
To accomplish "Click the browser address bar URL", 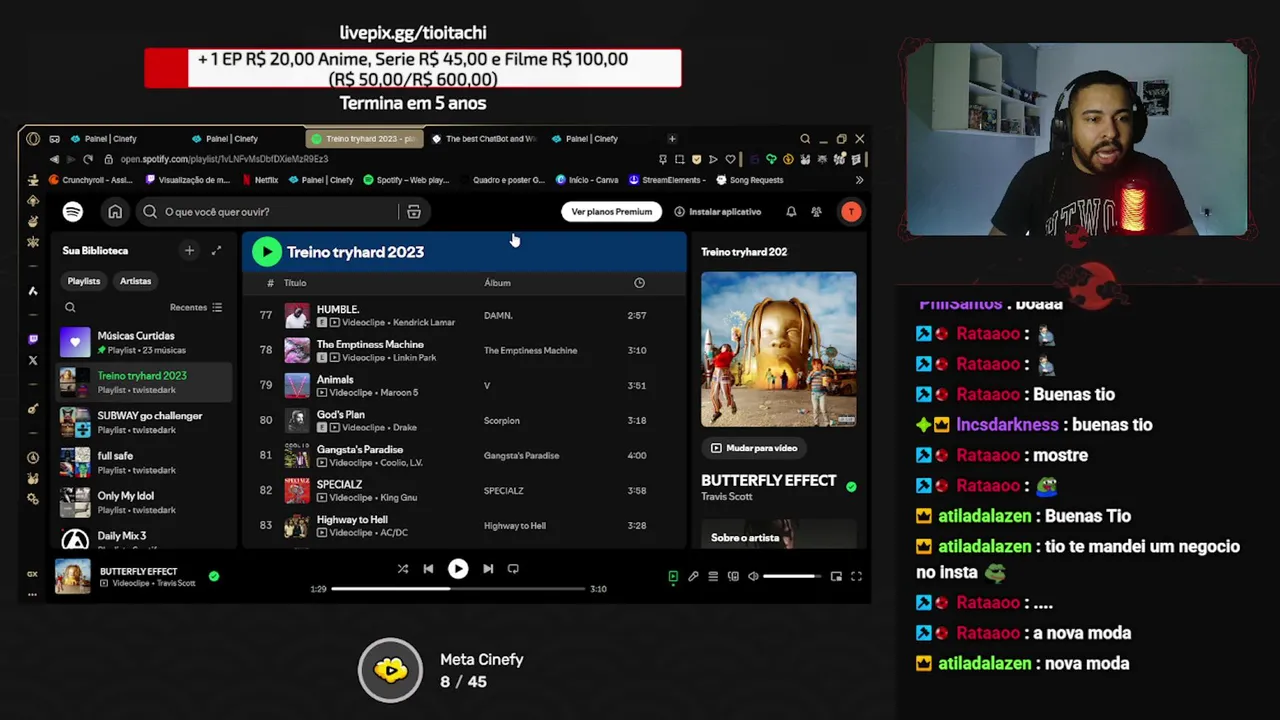I will click(x=224, y=159).
